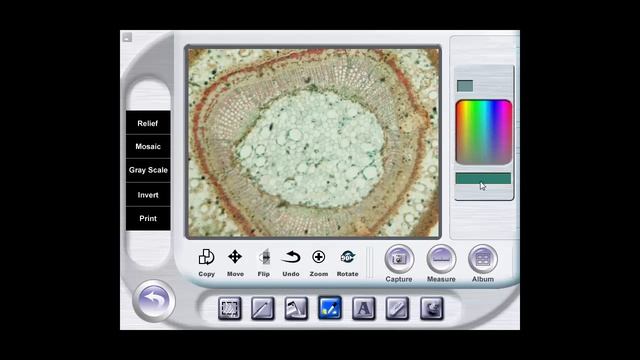Click the Move arrows icon
This screenshot has width=640, height=360.
click(x=235, y=257)
